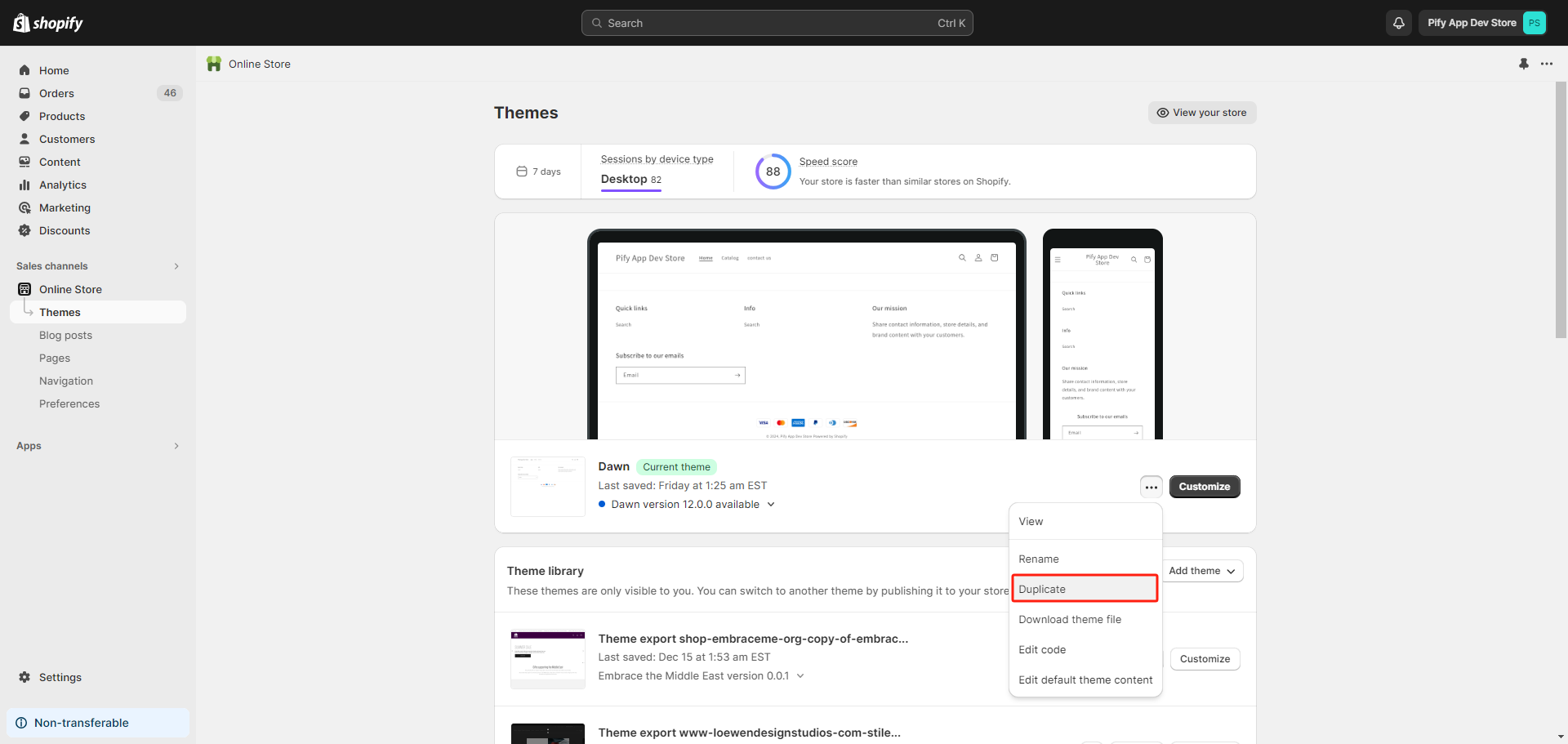
Task: Click the Settings gear icon
Action: pos(24,677)
